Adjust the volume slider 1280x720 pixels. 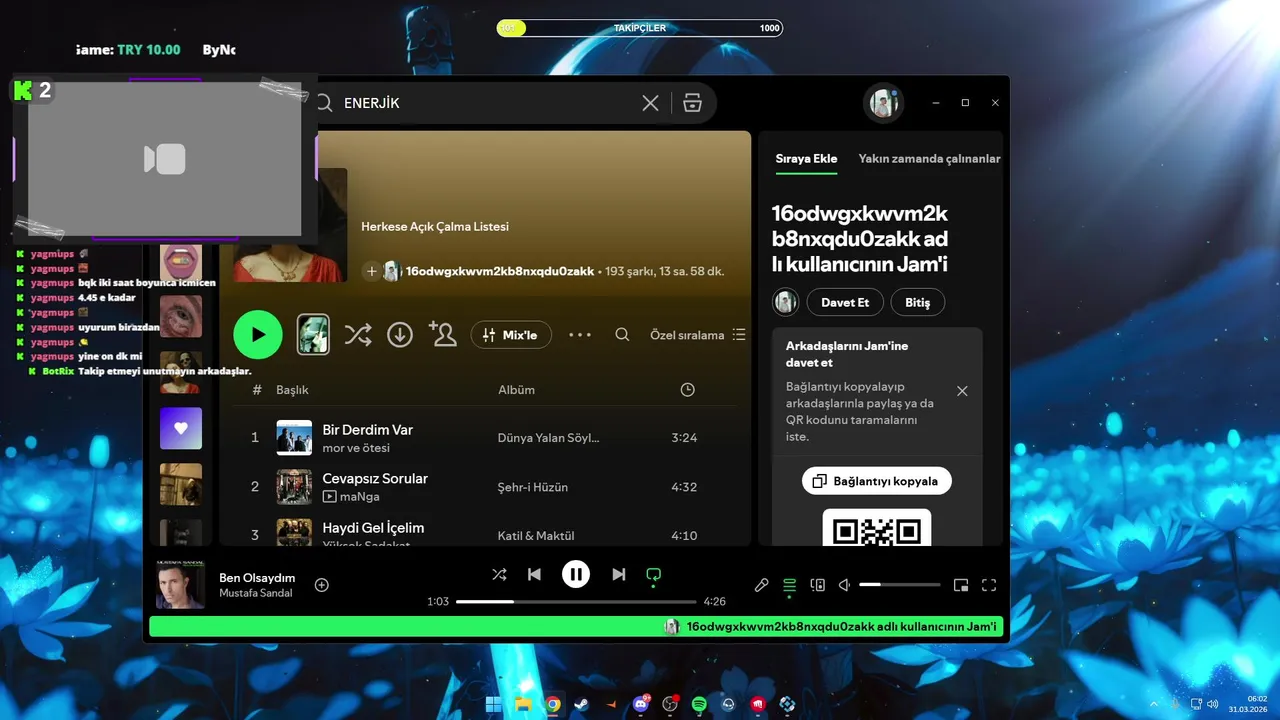click(x=900, y=585)
